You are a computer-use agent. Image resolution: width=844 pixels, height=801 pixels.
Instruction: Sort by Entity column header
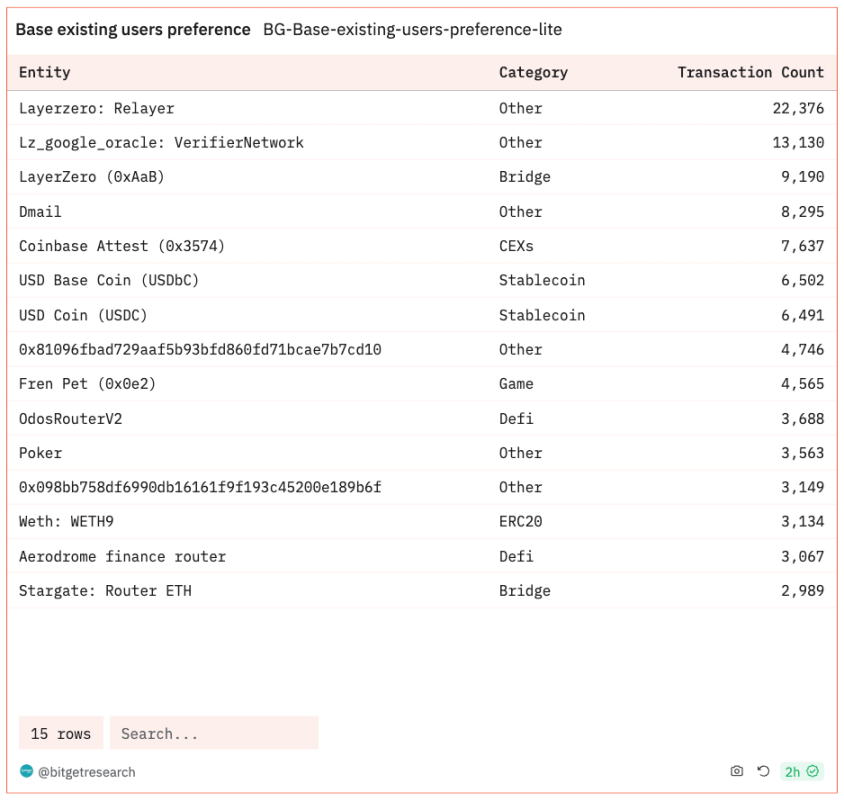tap(45, 72)
